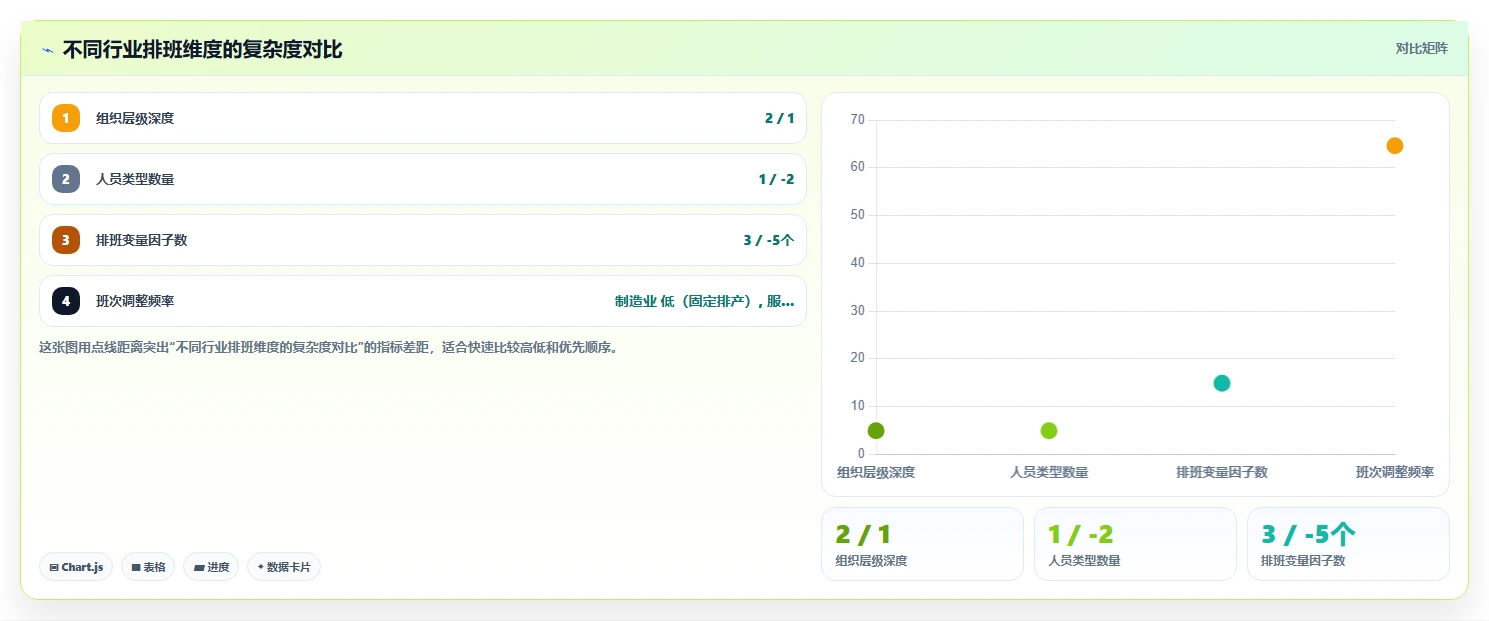Screen dimensions: 1489x621
Task: Click the dark green point for 组织层级深度
Action: (876, 431)
